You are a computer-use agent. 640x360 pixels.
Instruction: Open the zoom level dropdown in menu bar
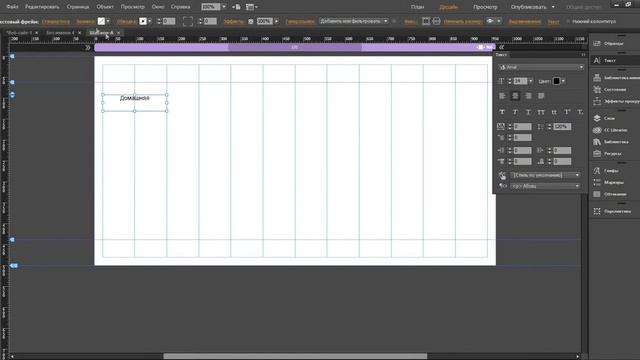coord(224,7)
